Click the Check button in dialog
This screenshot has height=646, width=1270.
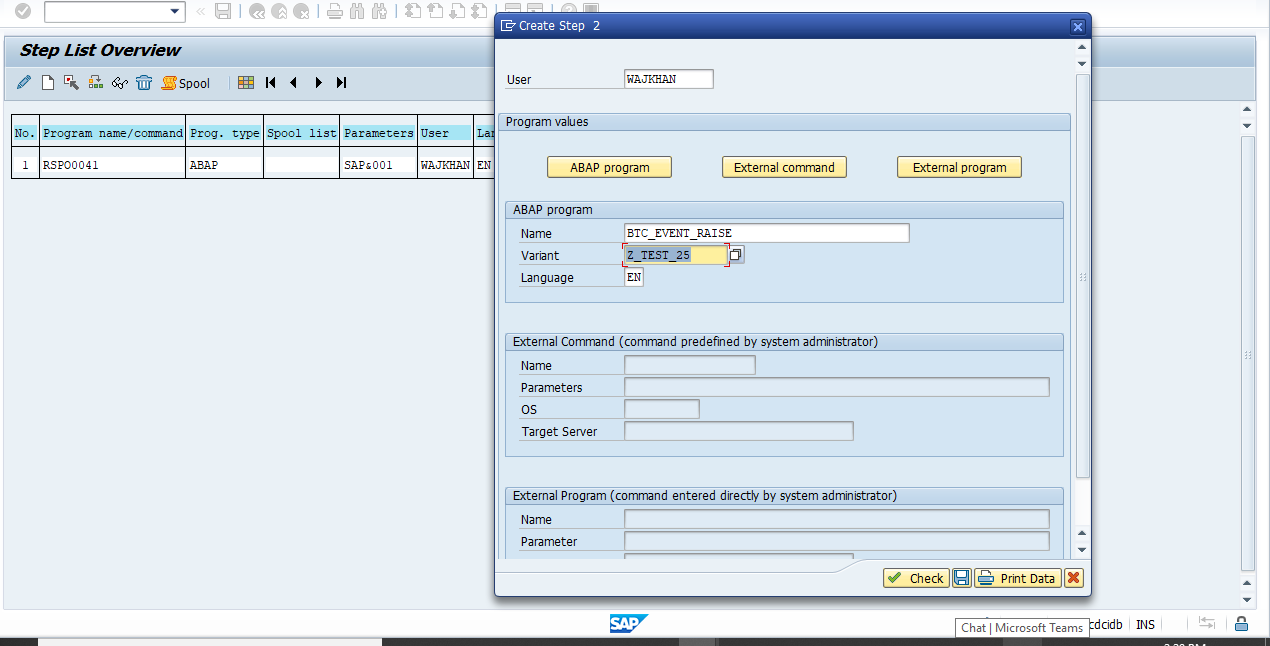click(916, 578)
